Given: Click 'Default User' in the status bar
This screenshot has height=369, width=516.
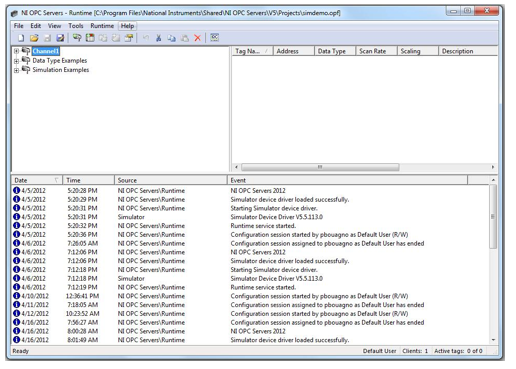Looking at the screenshot, I should coord(380,351).
